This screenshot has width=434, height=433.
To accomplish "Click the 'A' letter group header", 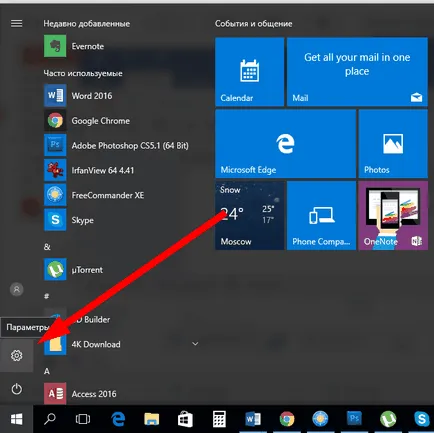I will [x=47, y=371].
